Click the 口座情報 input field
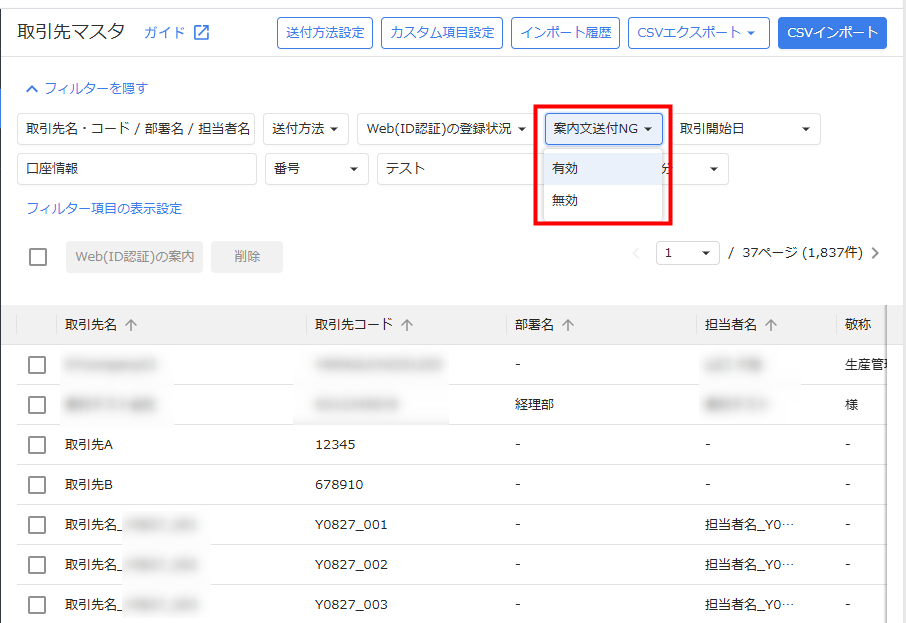Viewport: 906px width, 623px height. pos(137,169)
